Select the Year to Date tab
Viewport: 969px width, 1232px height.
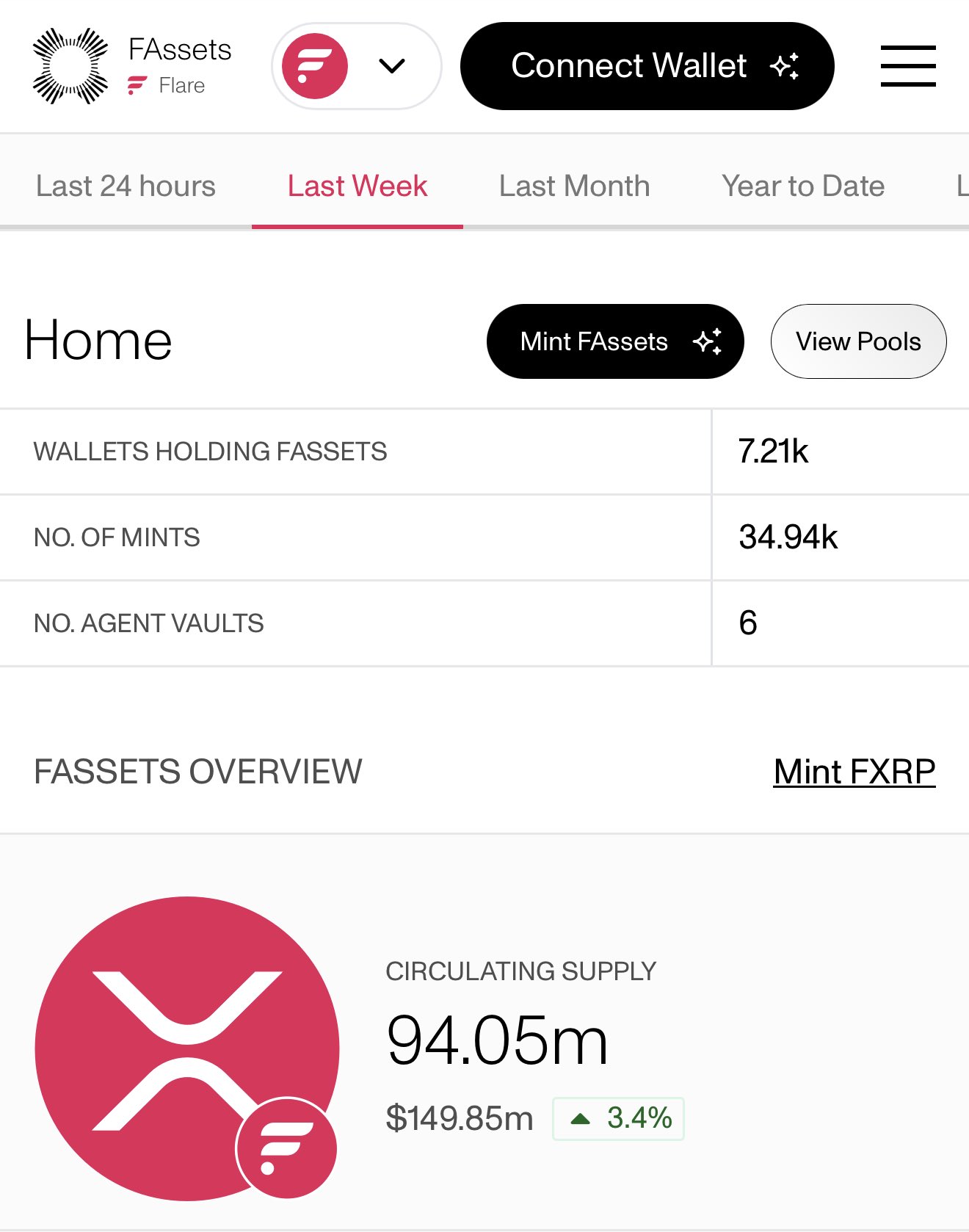(x=803, y=186)
